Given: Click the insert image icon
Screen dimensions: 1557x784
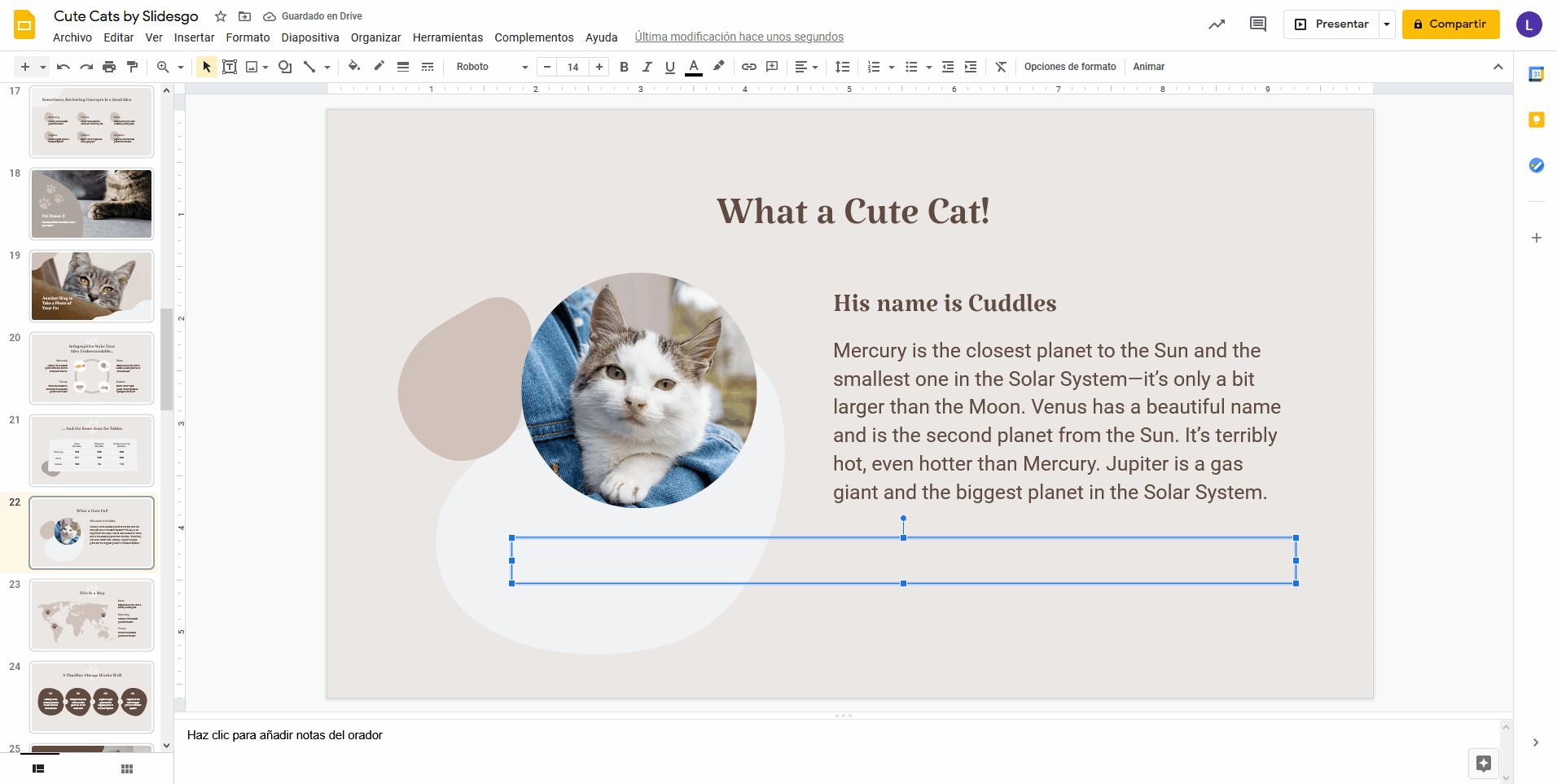Looking at the screenshot, I should pyautogui.click(x=252, y=67).
